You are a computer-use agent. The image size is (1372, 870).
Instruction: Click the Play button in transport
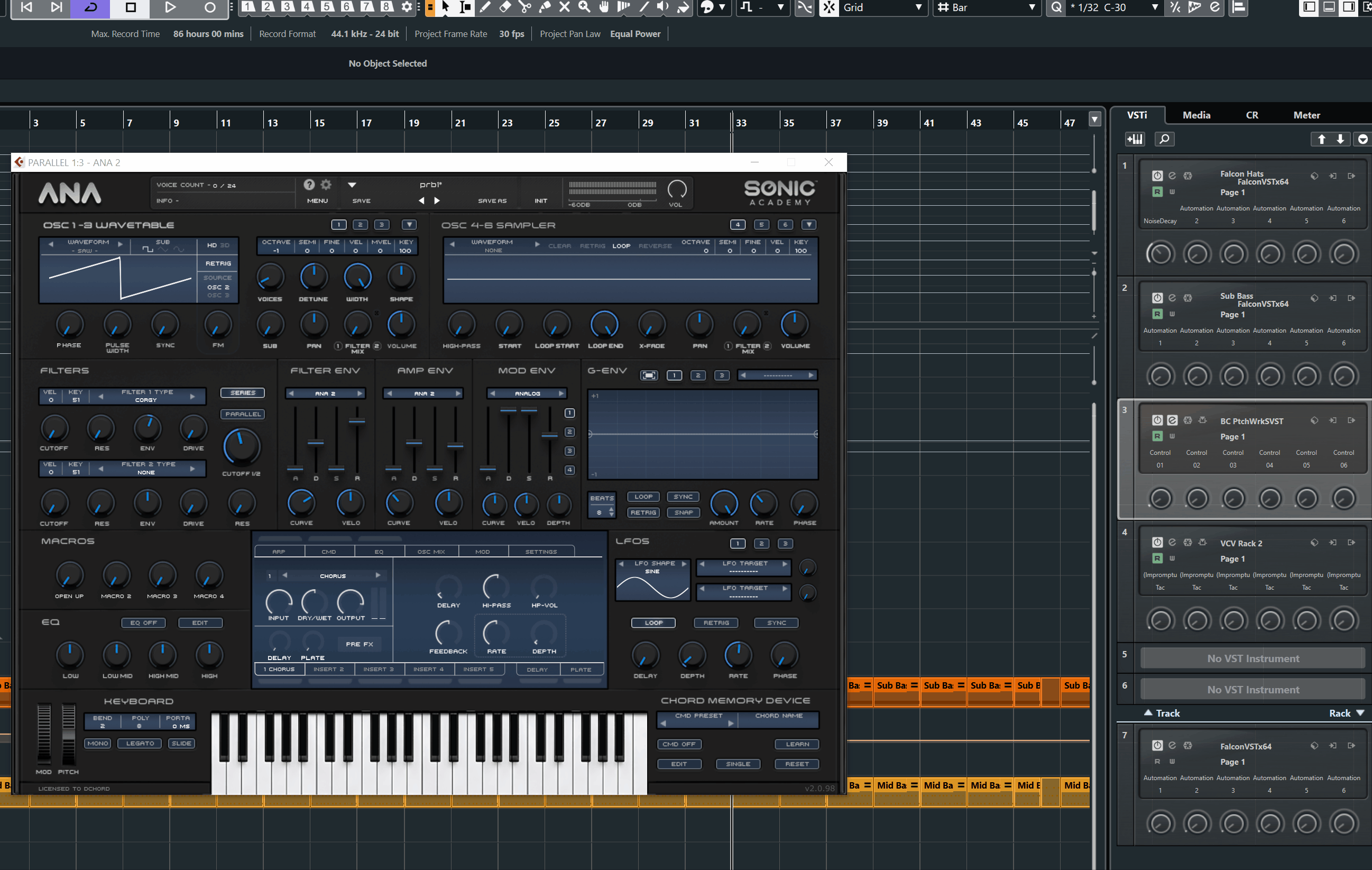[x=170, y=7]
